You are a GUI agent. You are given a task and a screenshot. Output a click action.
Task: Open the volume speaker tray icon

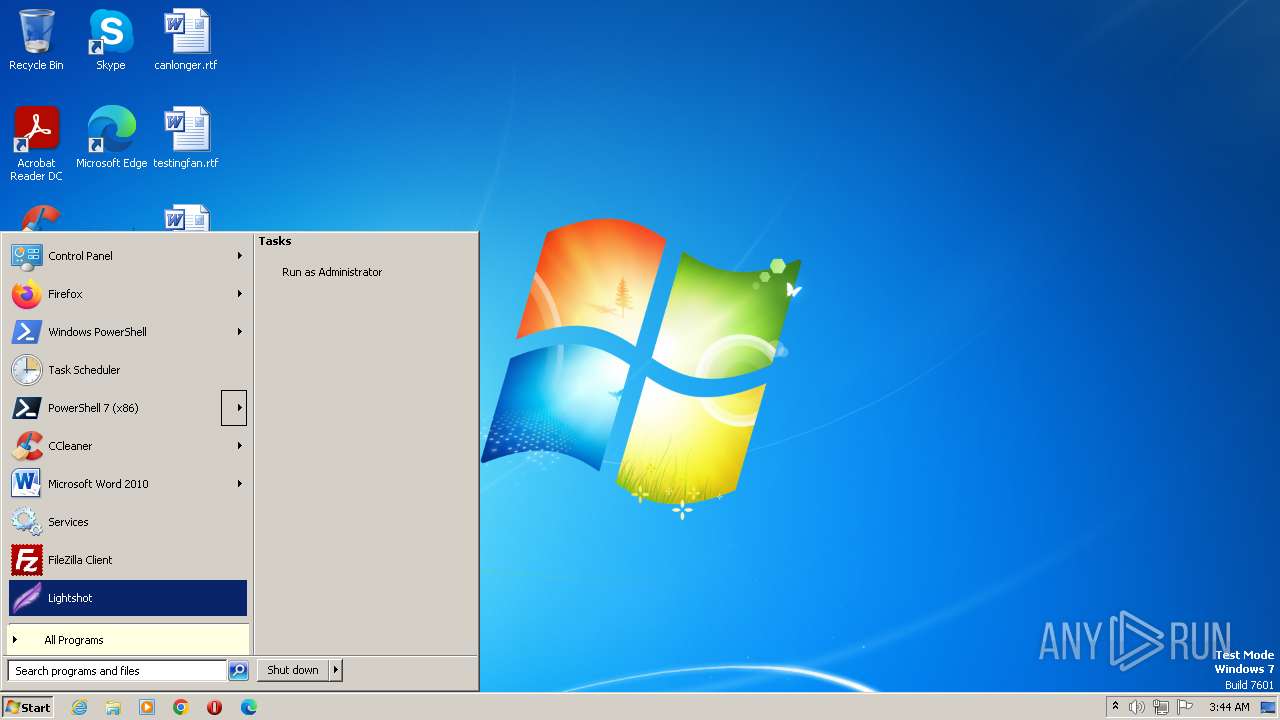point(1137,707)
